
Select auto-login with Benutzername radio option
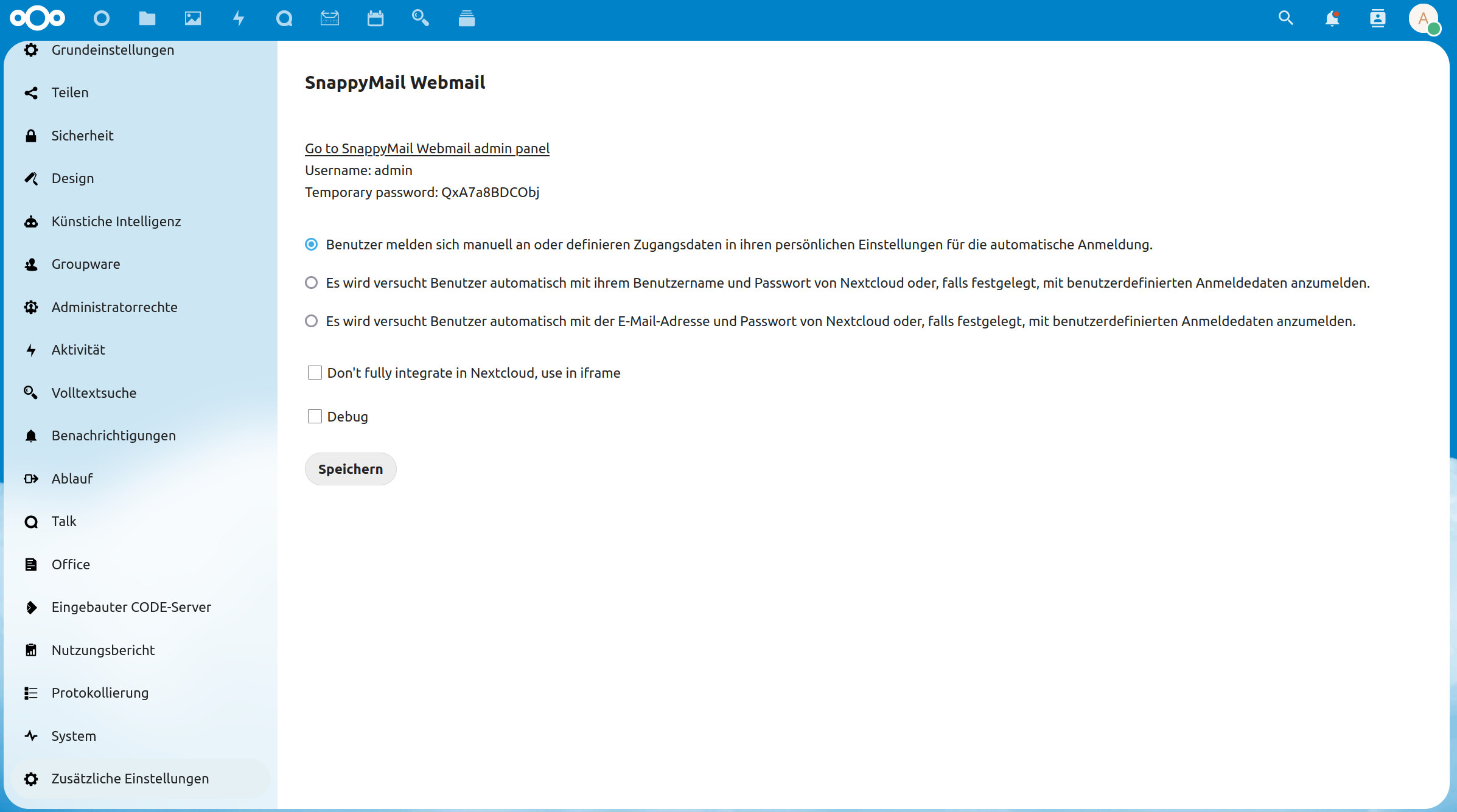(x=312, y=283)
